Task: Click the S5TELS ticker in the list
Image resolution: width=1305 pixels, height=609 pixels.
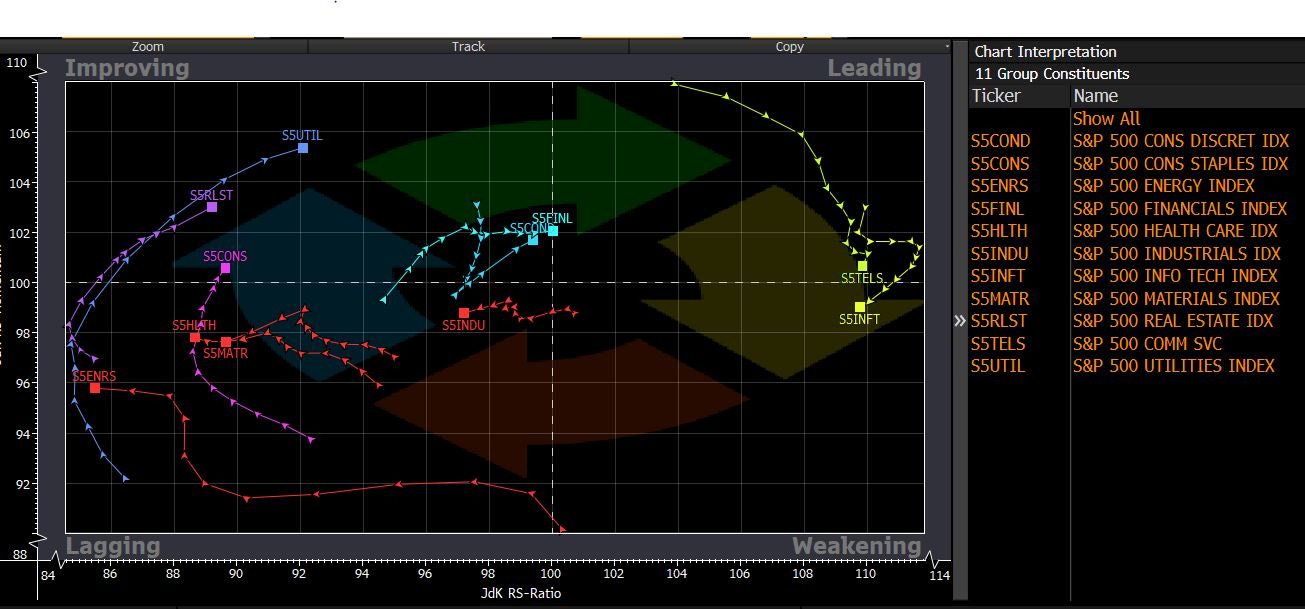Action: [998, 343]
